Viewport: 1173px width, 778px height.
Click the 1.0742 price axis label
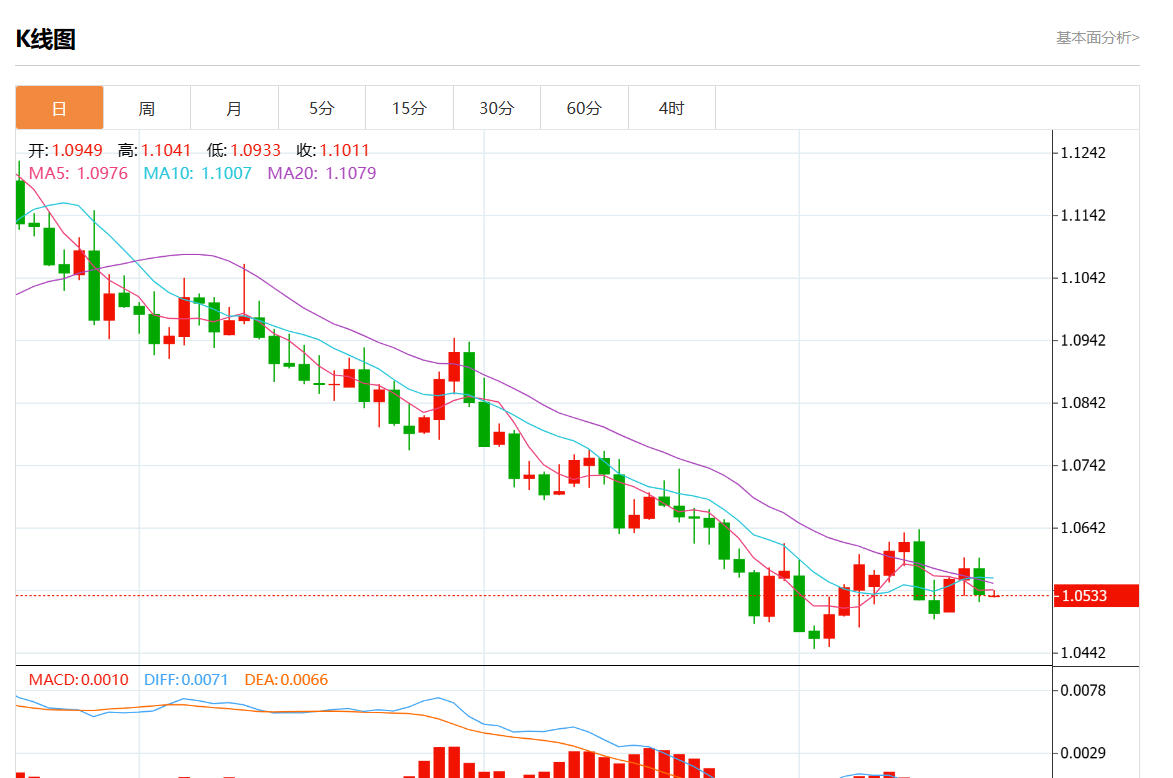click(x=1083, y=465)
